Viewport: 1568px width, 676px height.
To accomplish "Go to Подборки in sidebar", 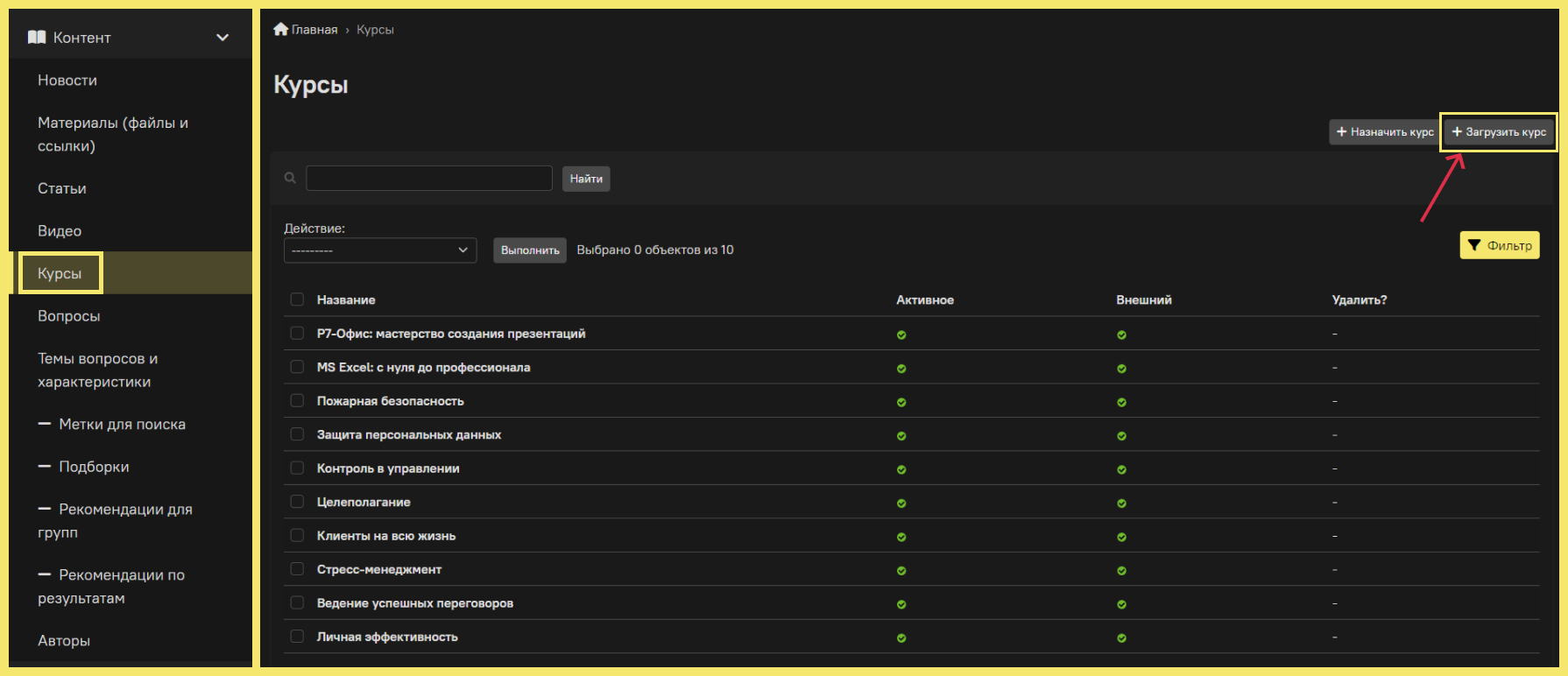I will pyautogui.click(x=84, y=467).
